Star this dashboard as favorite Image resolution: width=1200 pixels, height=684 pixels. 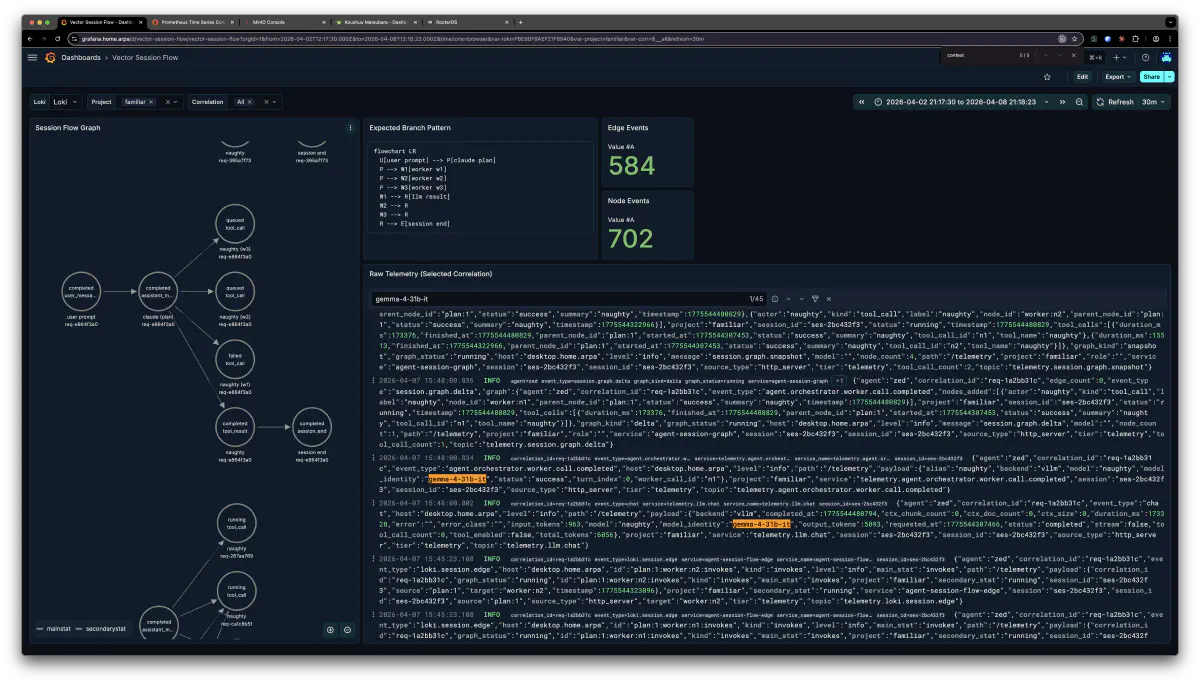point(1047,76)
